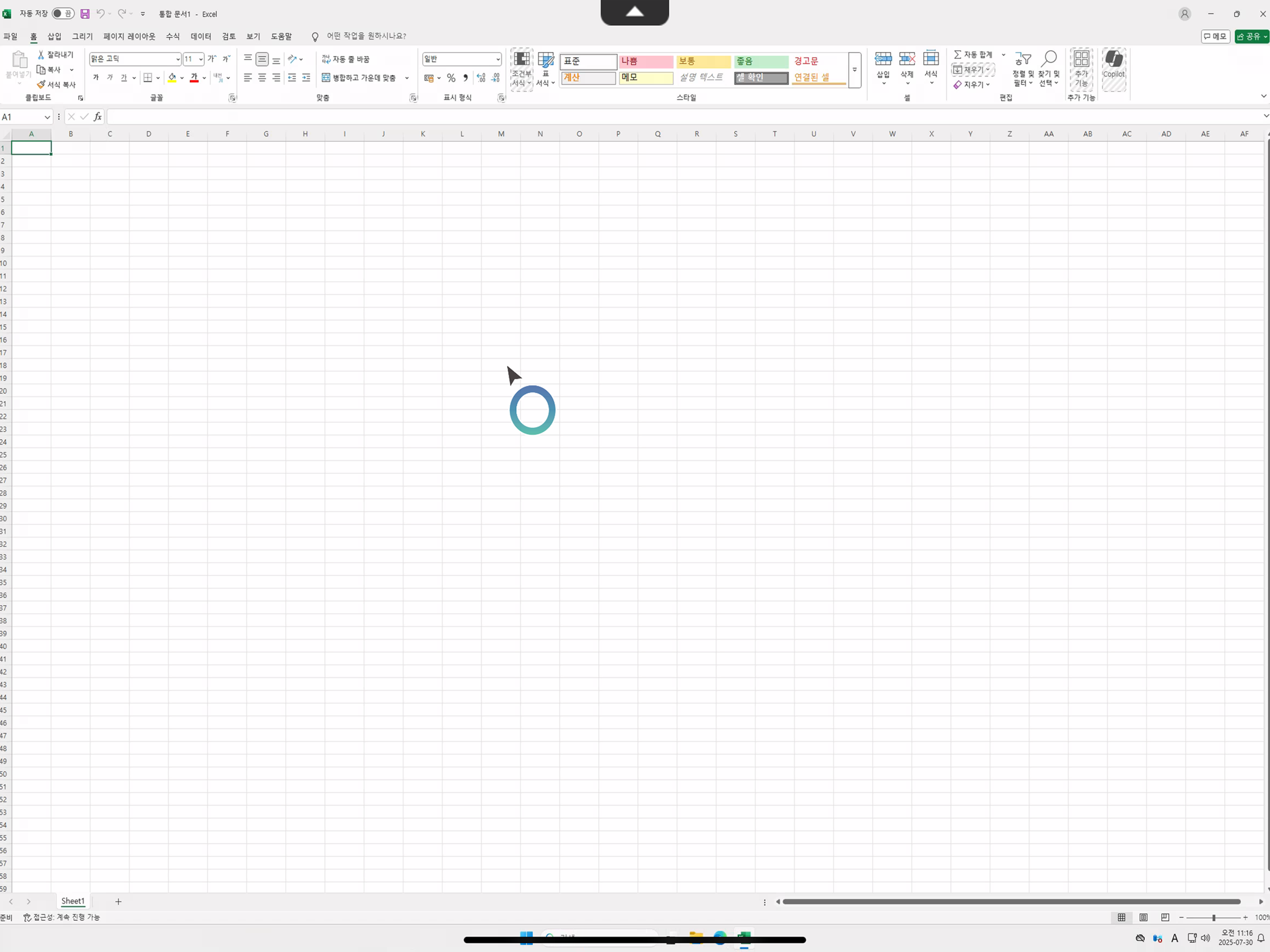The height and width of the screenshot is (952, 1270).
Task: Click the Comments (메모) button
Action: 1216,36
